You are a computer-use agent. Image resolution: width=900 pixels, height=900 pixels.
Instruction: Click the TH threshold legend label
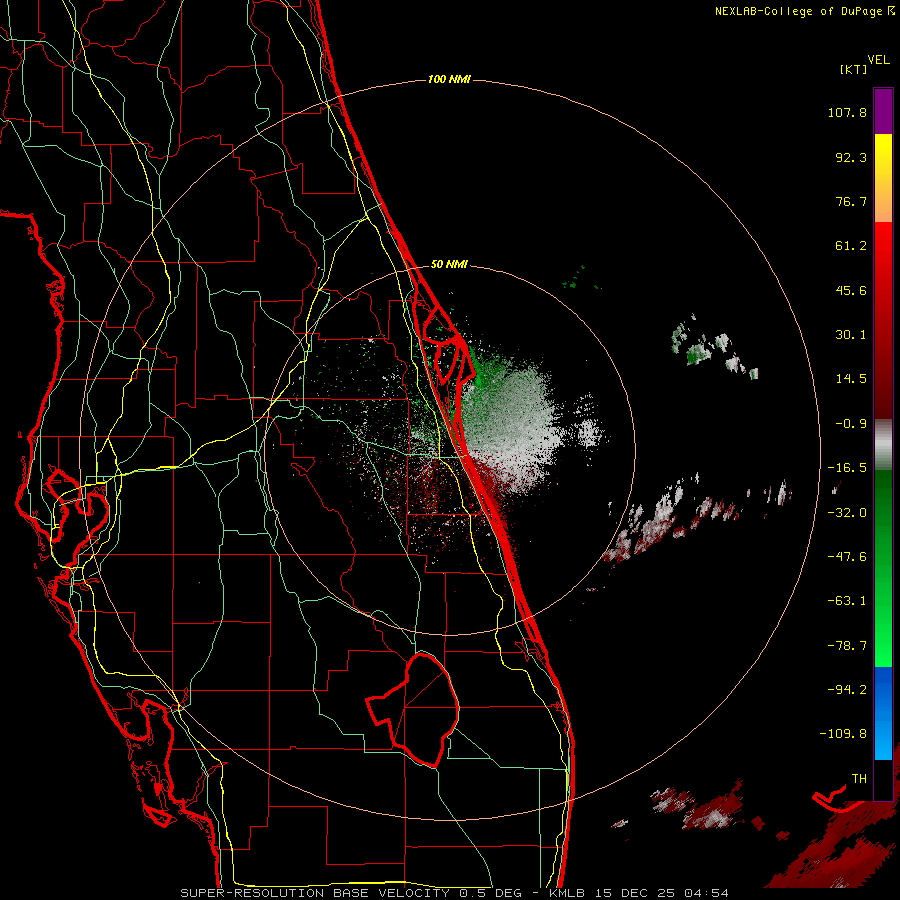859,778
